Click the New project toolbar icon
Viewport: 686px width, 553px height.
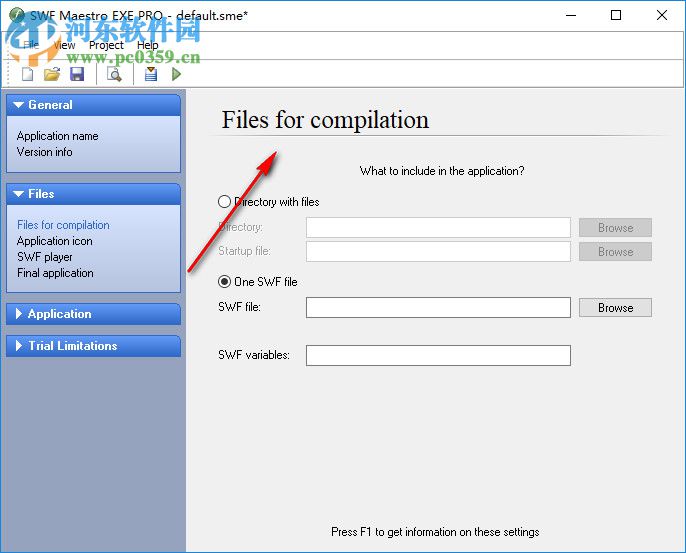click(x=28, y=74)
